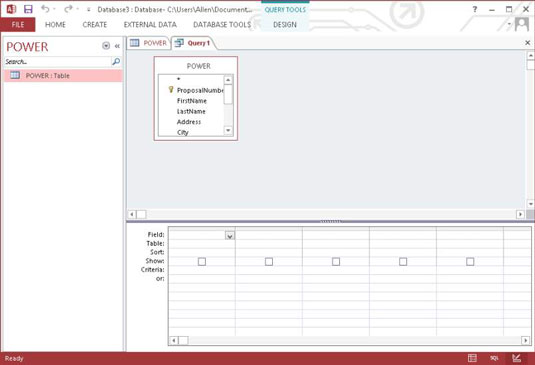This screenshot has width=535, height=365.
Task: Close the Query1 document window
Action: pos(527,43)
